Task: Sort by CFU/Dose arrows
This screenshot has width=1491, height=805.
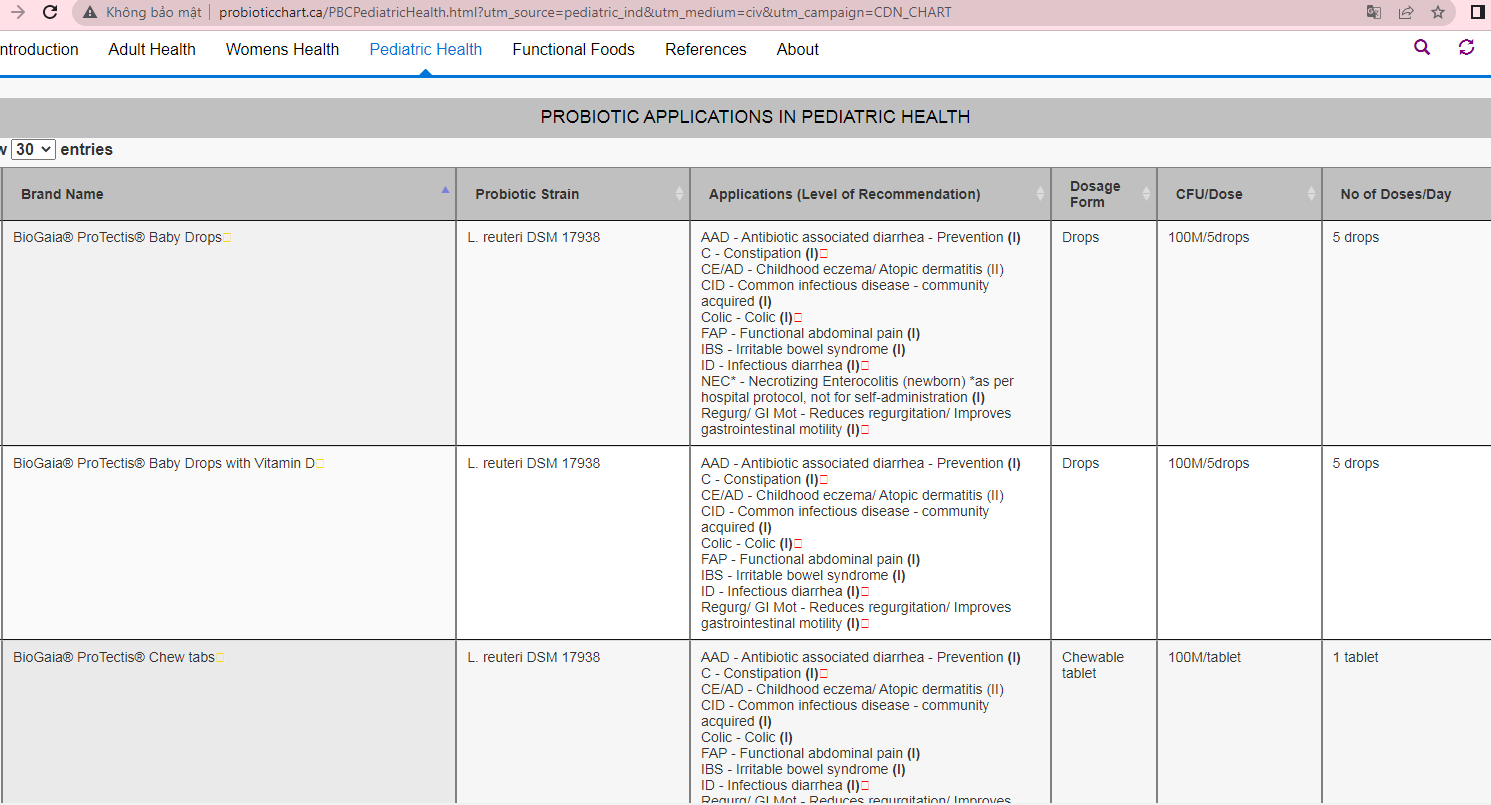Action: point(1312,194)
